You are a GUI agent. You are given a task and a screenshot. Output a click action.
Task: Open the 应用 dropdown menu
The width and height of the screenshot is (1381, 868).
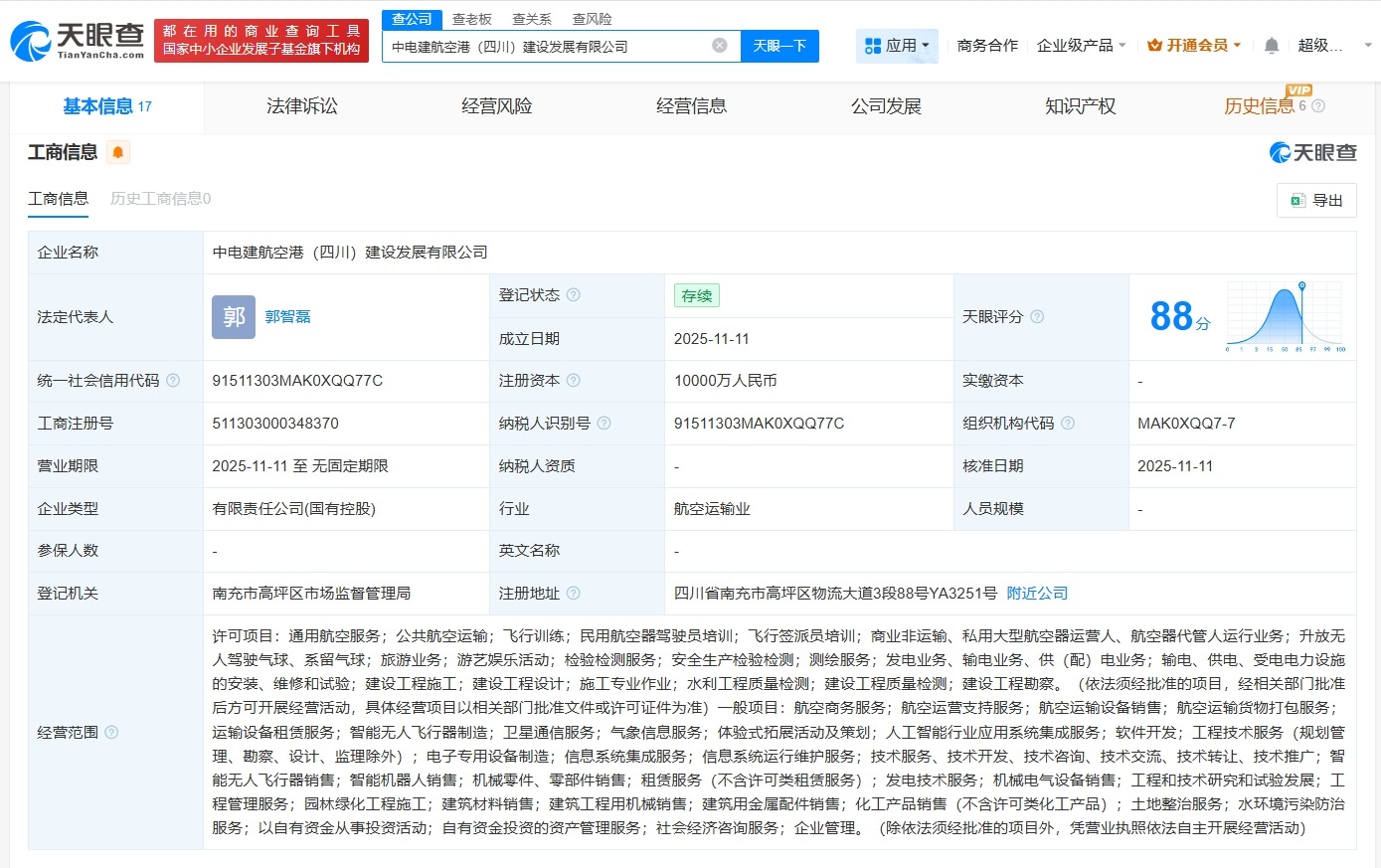pyautogui.click(x=897, y=46)
